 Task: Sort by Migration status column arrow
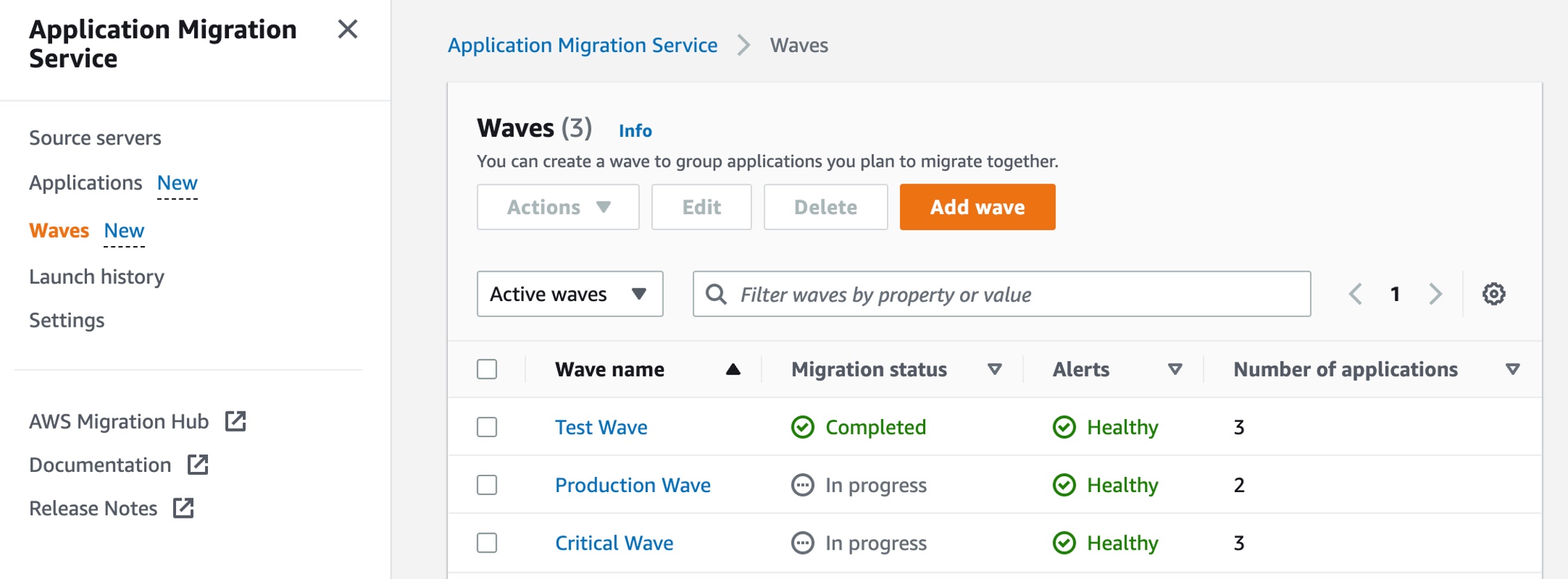pyautogui.click(x=995, y=369)
